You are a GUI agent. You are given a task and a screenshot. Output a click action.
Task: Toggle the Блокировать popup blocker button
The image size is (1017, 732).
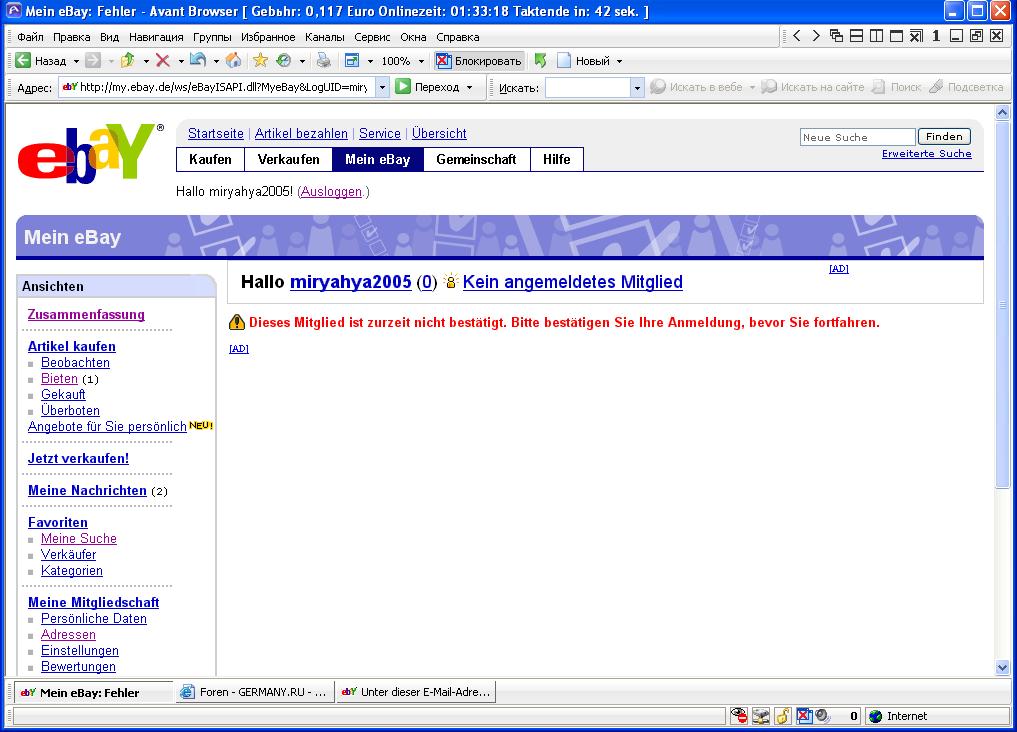(x=479, y=60)
